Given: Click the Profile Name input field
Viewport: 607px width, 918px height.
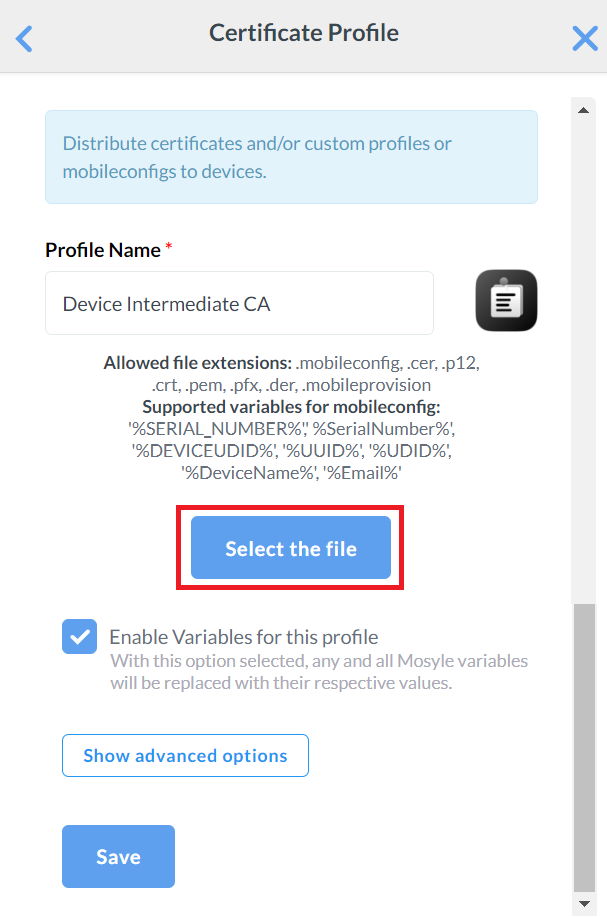Looking at the screenshot, I should pos(239,303).
